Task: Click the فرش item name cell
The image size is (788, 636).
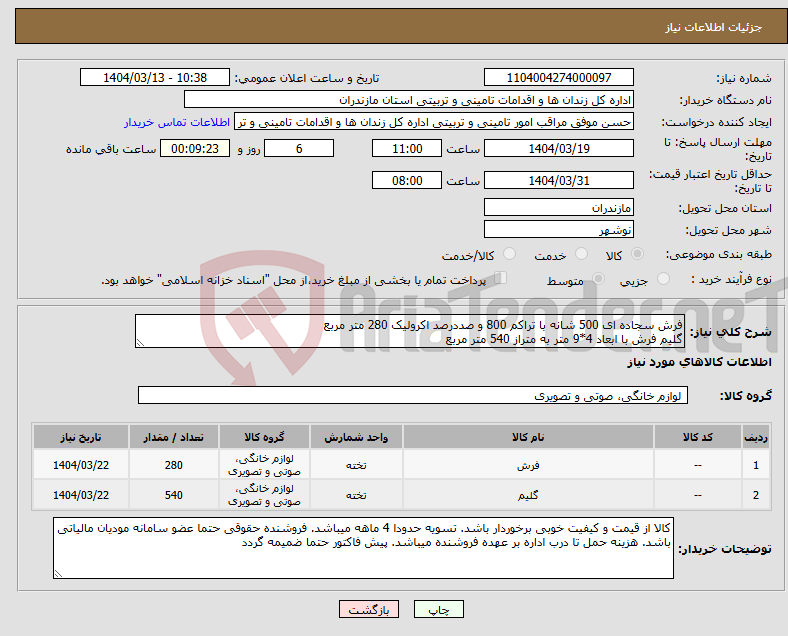Action: tap(528, 465)
